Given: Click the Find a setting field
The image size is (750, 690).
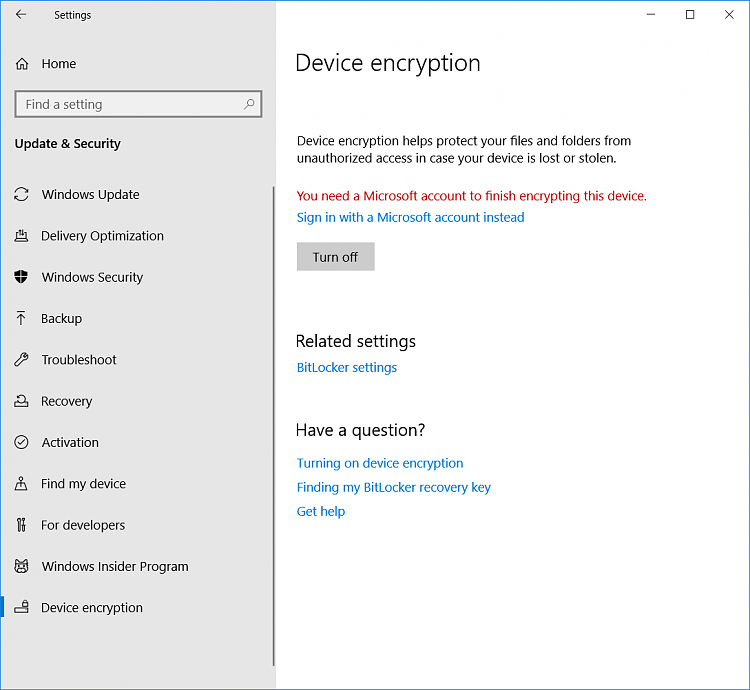Looking at the screenshot, I should tap(138, 104).
